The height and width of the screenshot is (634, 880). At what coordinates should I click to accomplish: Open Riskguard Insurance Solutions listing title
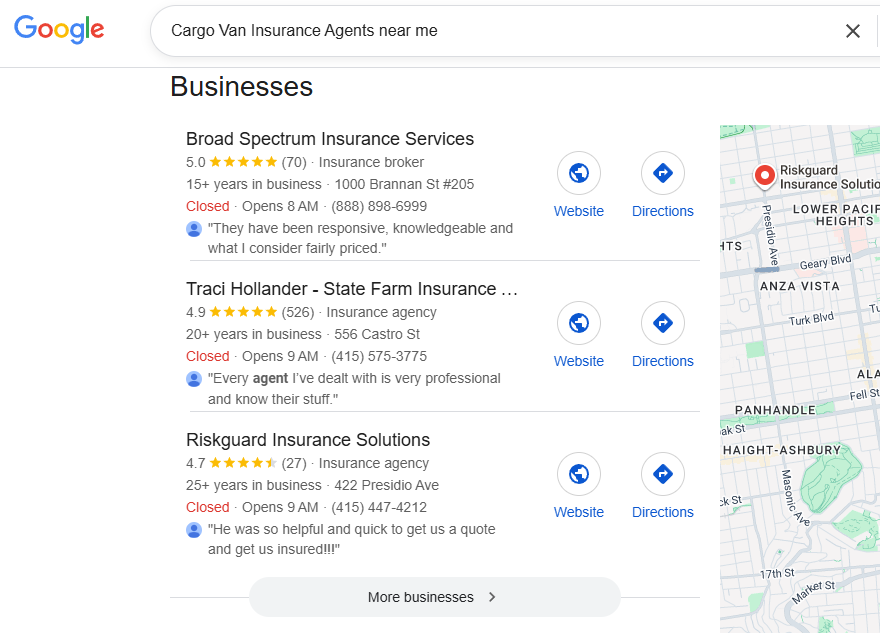point(308,440)
